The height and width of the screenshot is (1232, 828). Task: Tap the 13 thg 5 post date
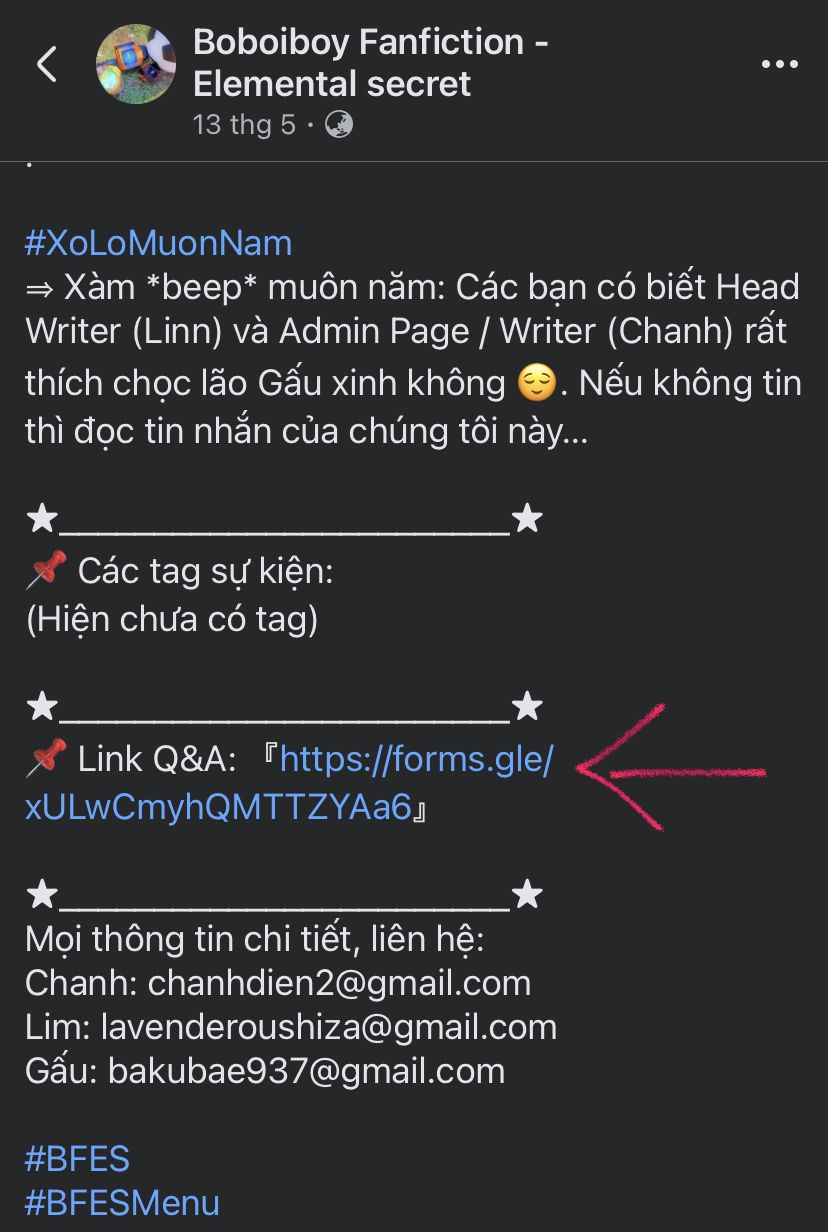[x=245, y=125]
